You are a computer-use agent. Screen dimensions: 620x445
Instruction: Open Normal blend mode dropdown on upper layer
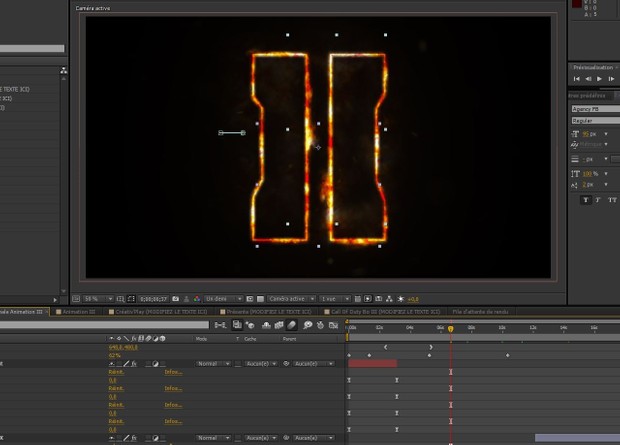(x=213, y=364)
